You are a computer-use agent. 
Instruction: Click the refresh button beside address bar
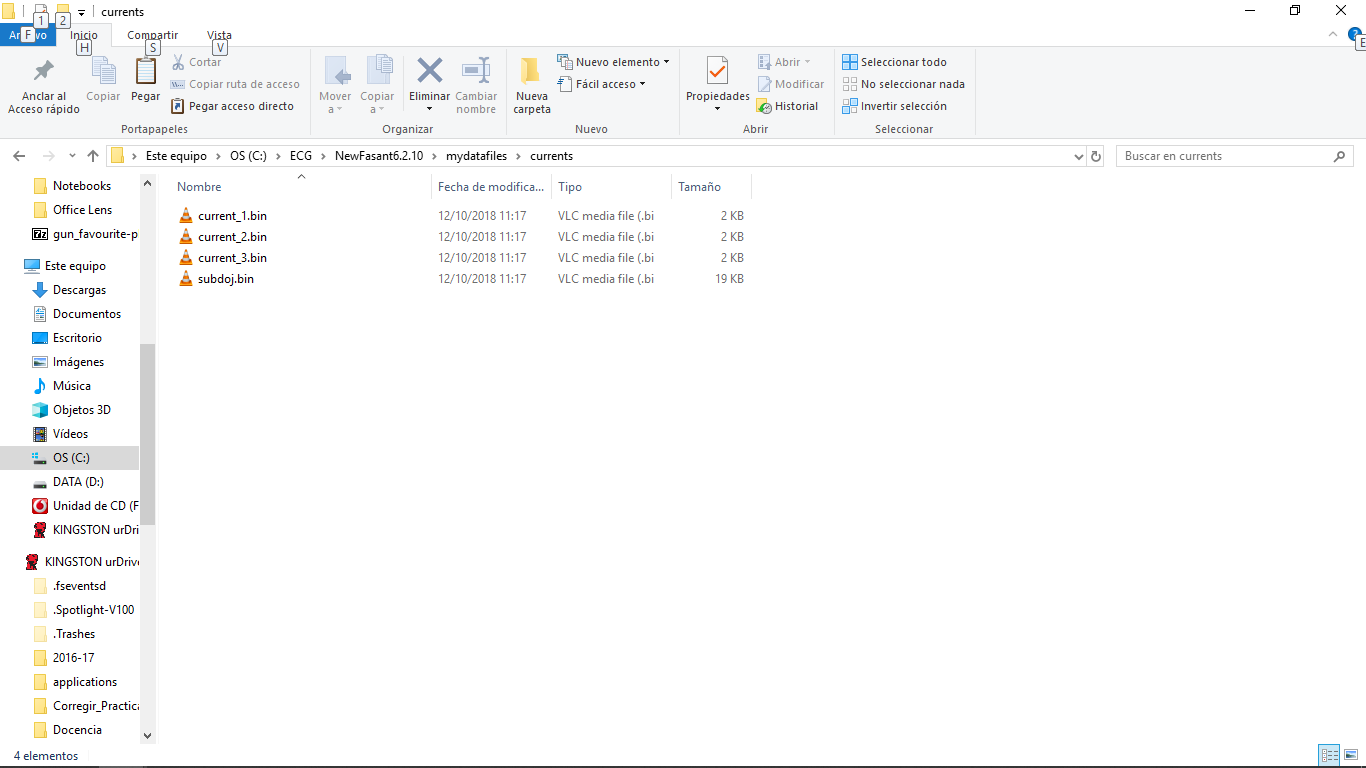[1096, 156]
